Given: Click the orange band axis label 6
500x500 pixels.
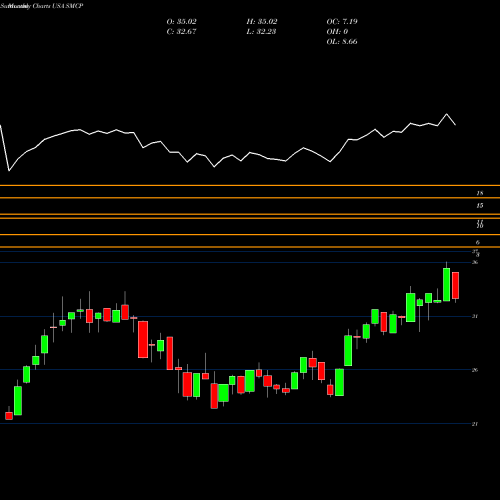Looking at the screenshot, I should pos(478,242).
